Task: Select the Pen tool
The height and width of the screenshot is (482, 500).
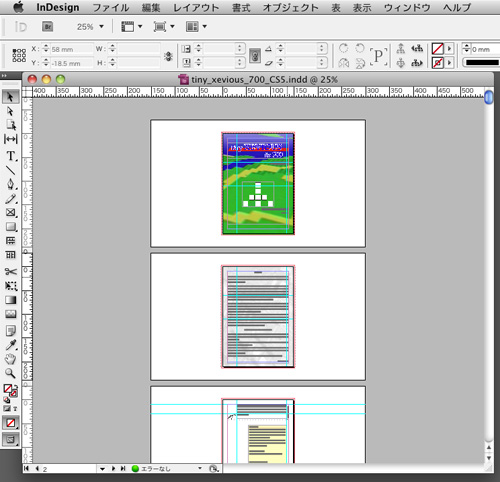Action: [10, 184]
